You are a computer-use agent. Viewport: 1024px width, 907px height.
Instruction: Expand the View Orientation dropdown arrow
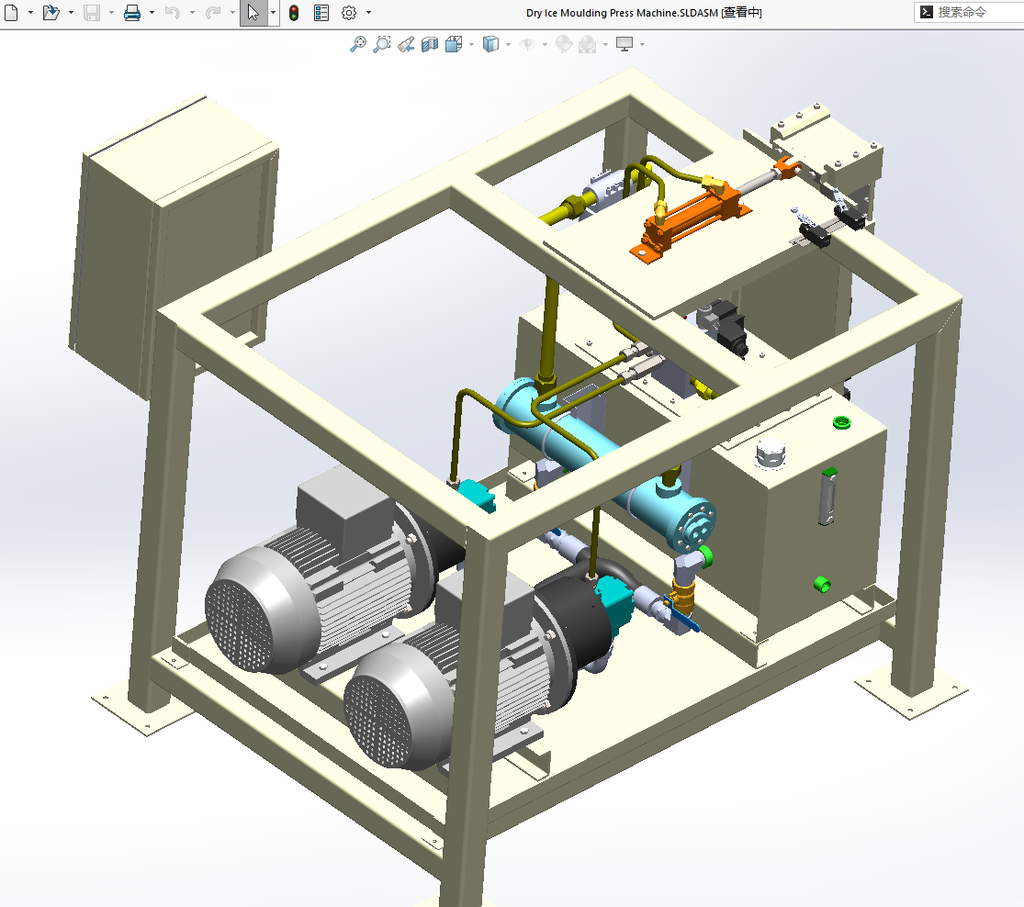pyautogui.click(x=472, y=44)
